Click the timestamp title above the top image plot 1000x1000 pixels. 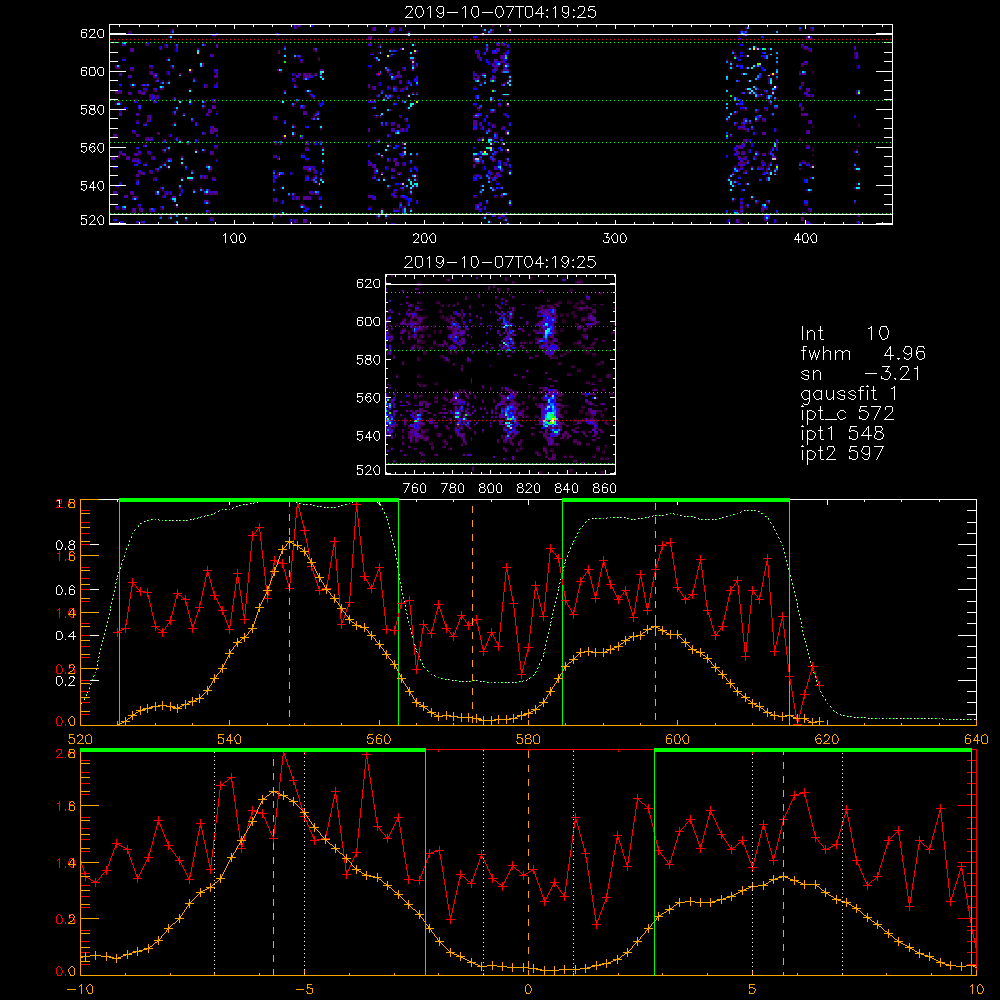tap(501, 12)
